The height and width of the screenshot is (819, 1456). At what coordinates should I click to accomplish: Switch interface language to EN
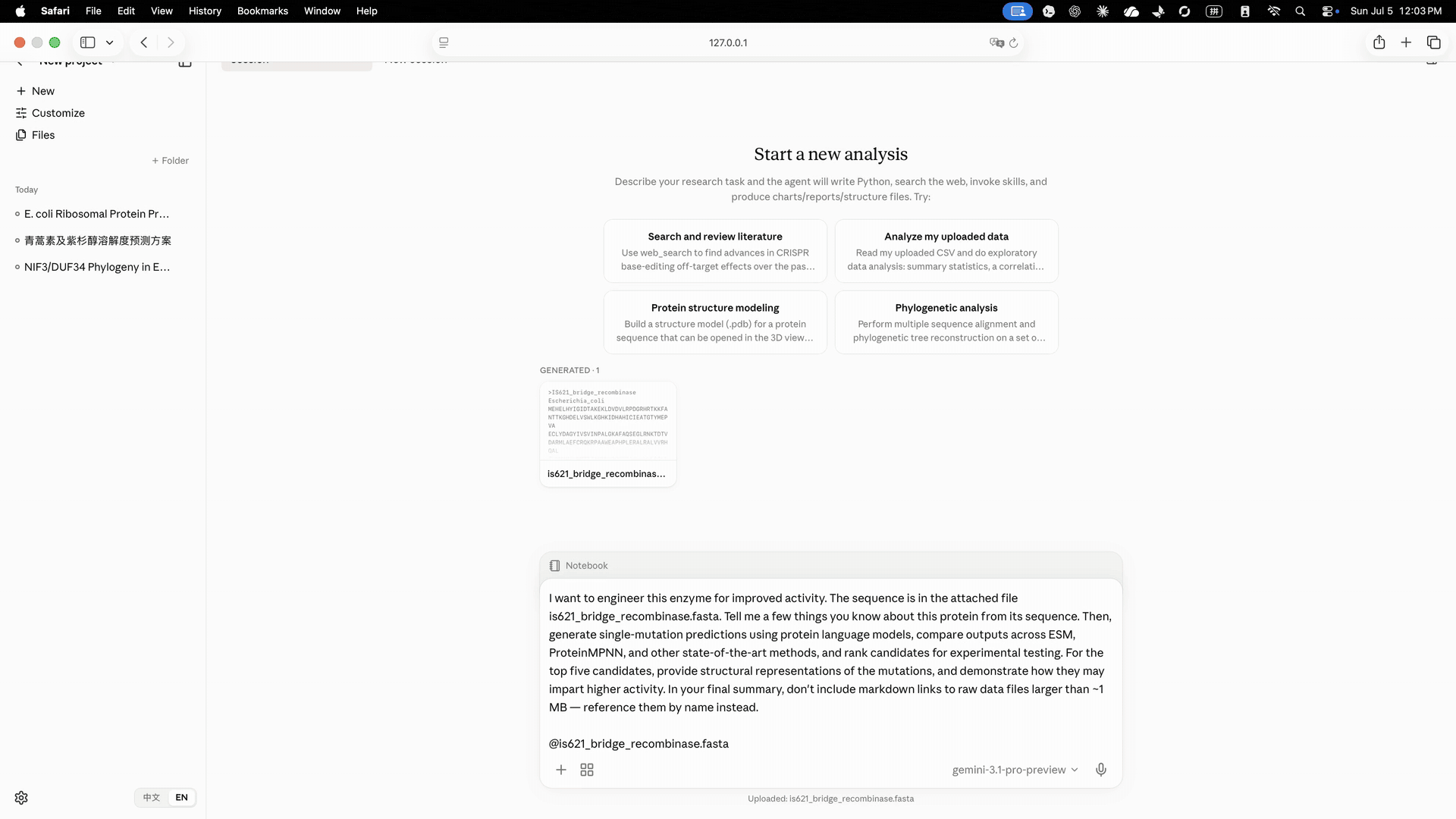click(x=182, y=798)
